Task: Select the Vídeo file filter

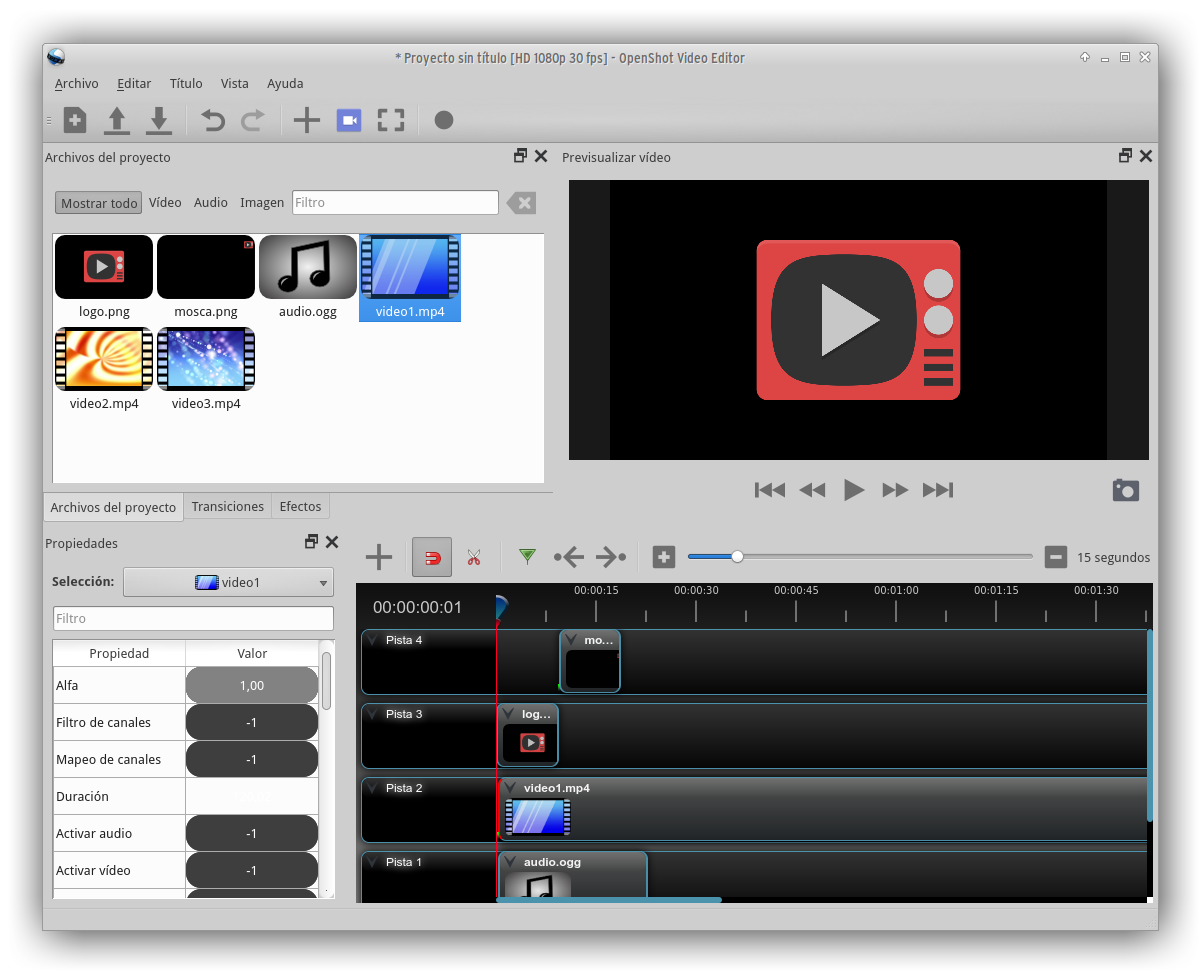Action: pyautogui.click(x=165, y=203)
